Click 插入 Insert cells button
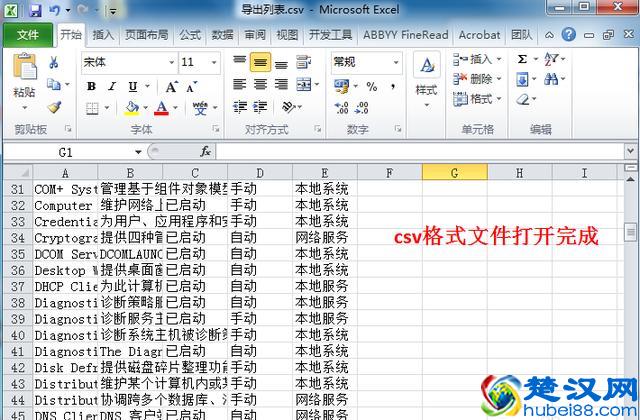The height and width of the screenshot is (420, 640). [x=476, y=59]
